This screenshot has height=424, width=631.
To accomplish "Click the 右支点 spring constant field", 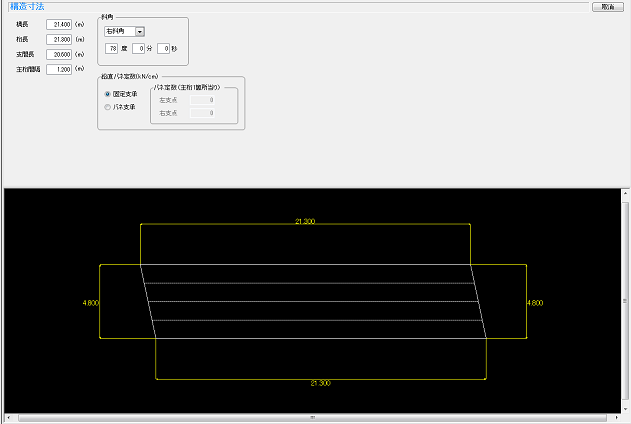I will click(x=202, y=113).
